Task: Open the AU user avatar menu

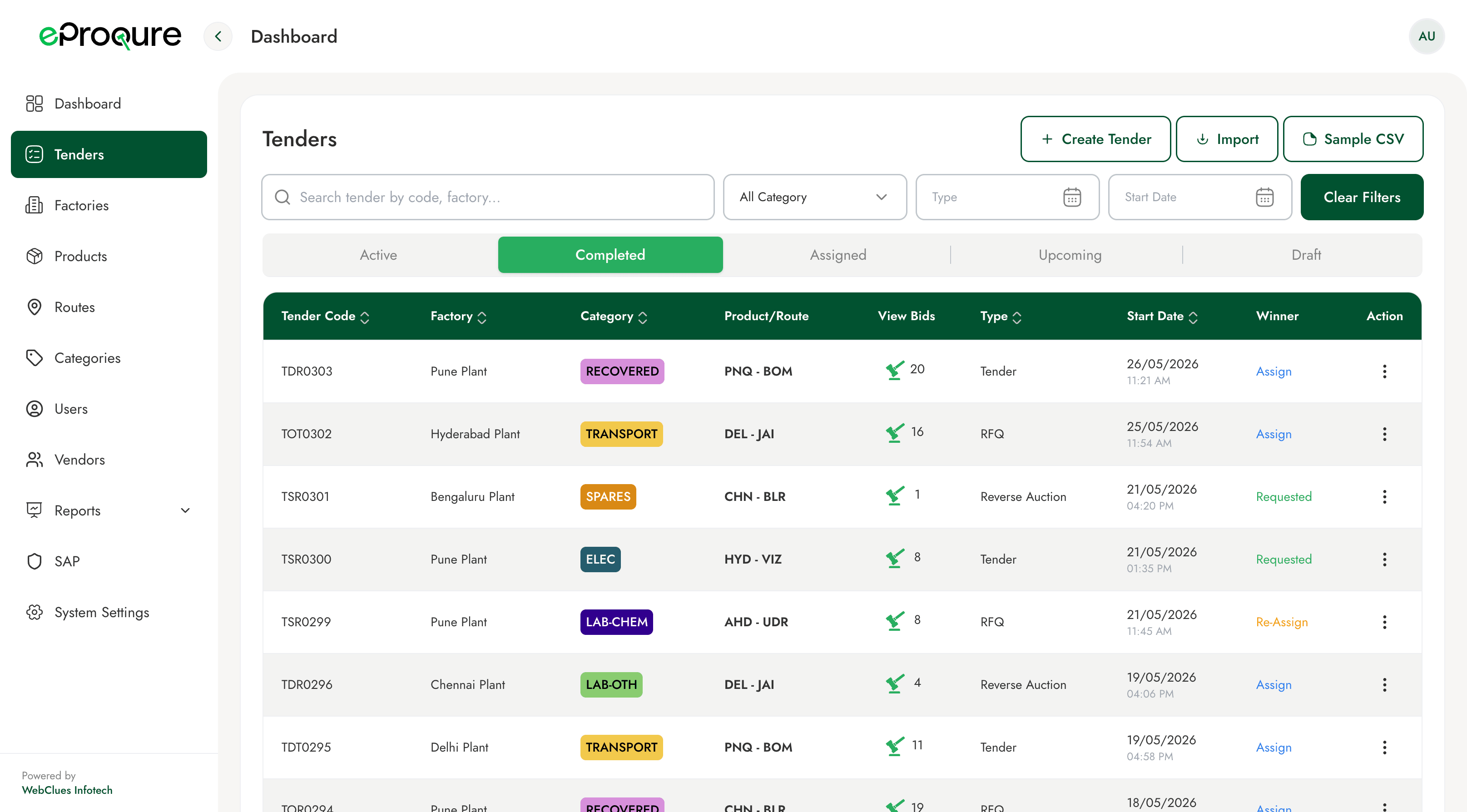Action: pos(1426,36)
